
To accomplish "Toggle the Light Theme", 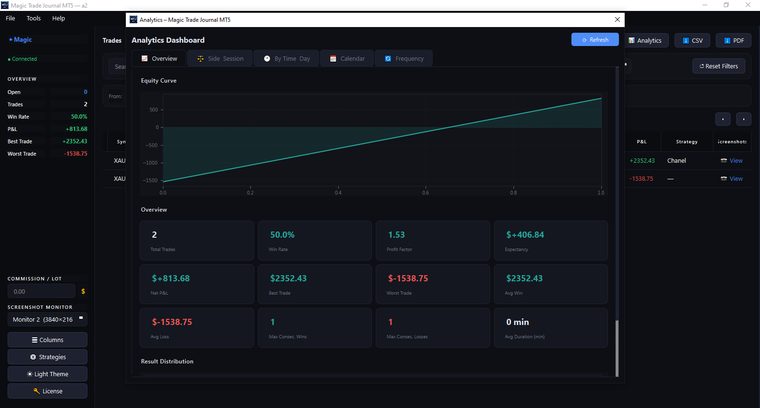I will (48, 374).
